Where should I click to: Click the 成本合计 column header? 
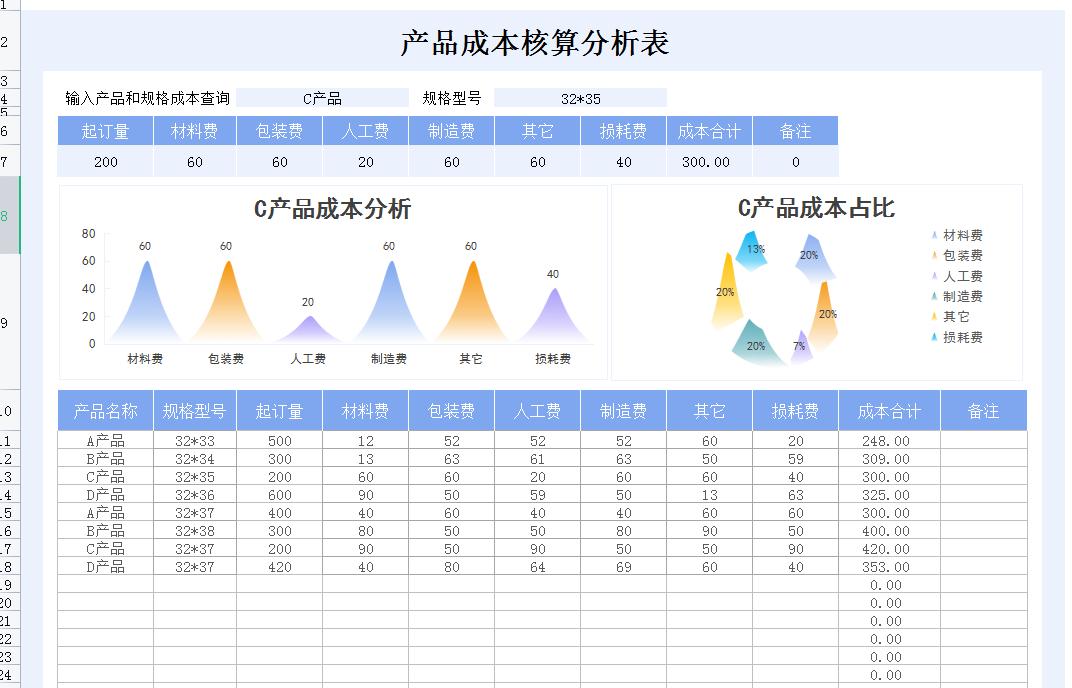[x=888, y=411]
